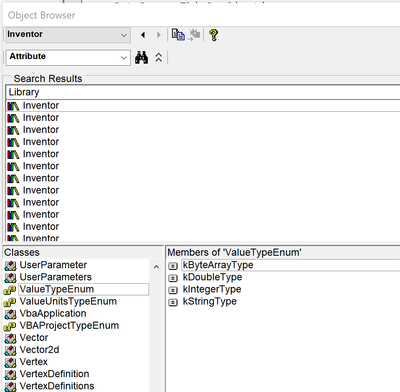Click the Library column header
This screenshot has height=392, width=400.
pyautogui.click(x=203, y=92)
